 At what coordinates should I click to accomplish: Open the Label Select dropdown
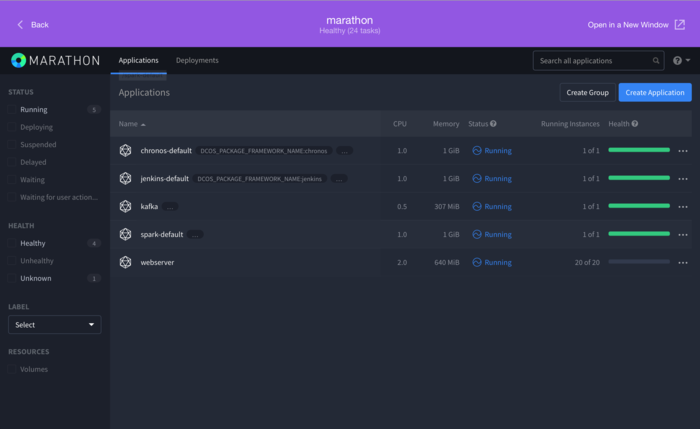(54, 325)
